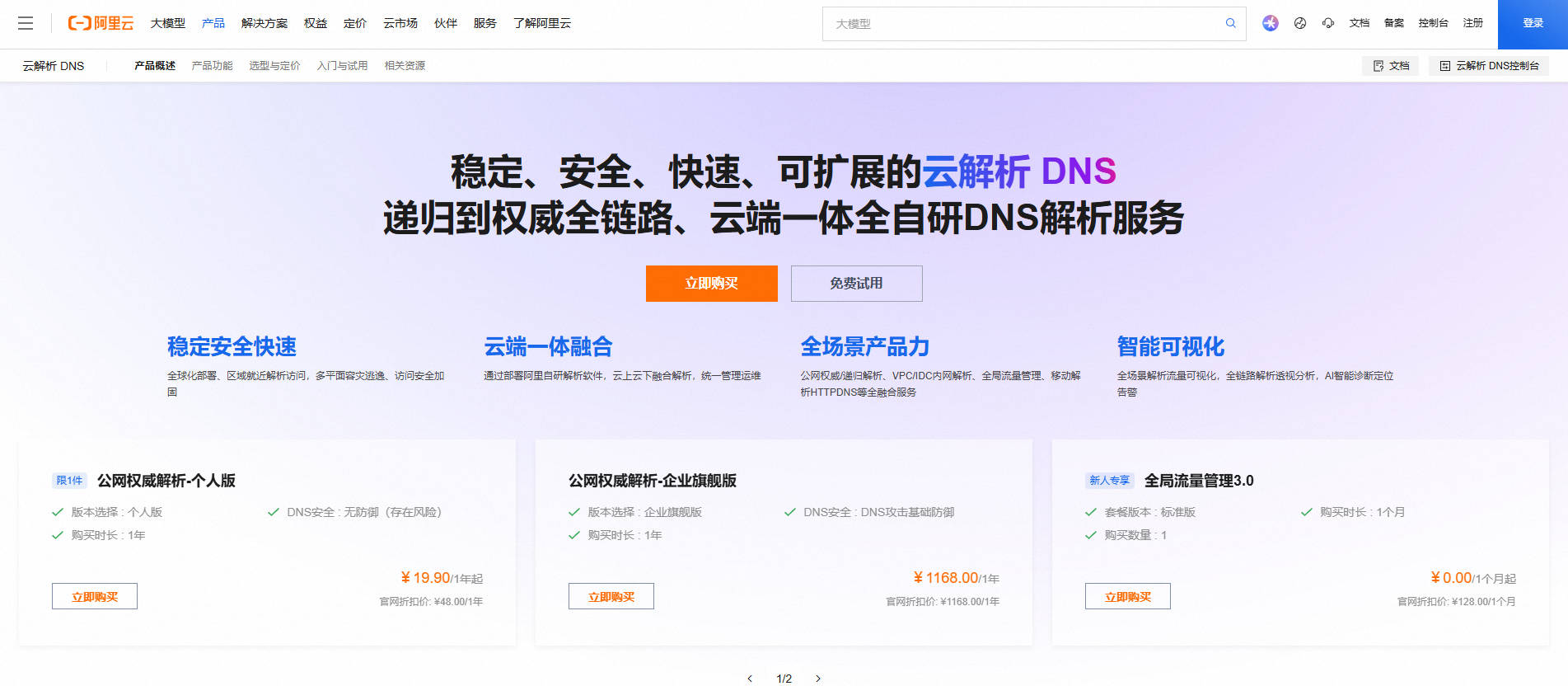1568x686 pixels.
Task: Click the ¥19.90/1年起 price
Action: [442, 578]
